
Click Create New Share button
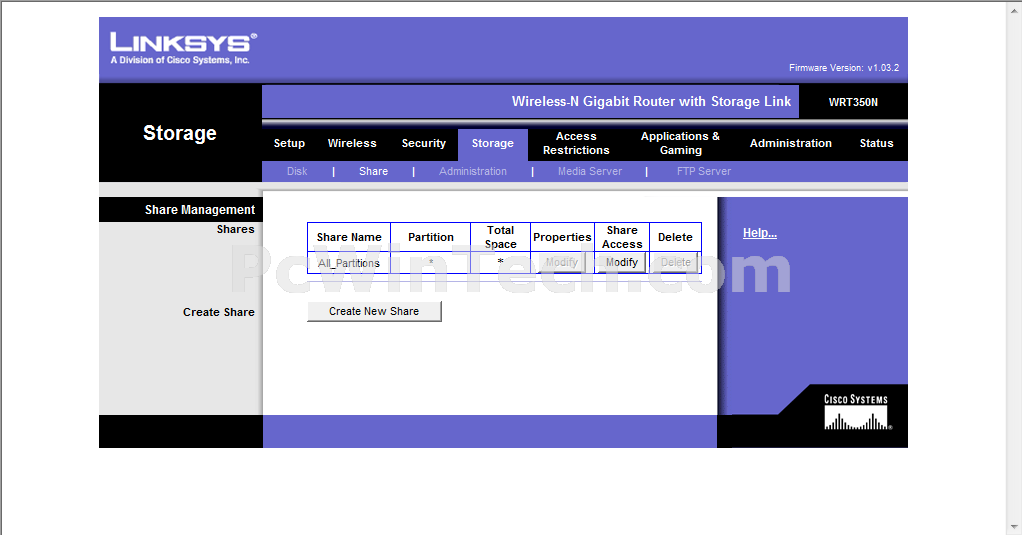click(x=374, y=311)
